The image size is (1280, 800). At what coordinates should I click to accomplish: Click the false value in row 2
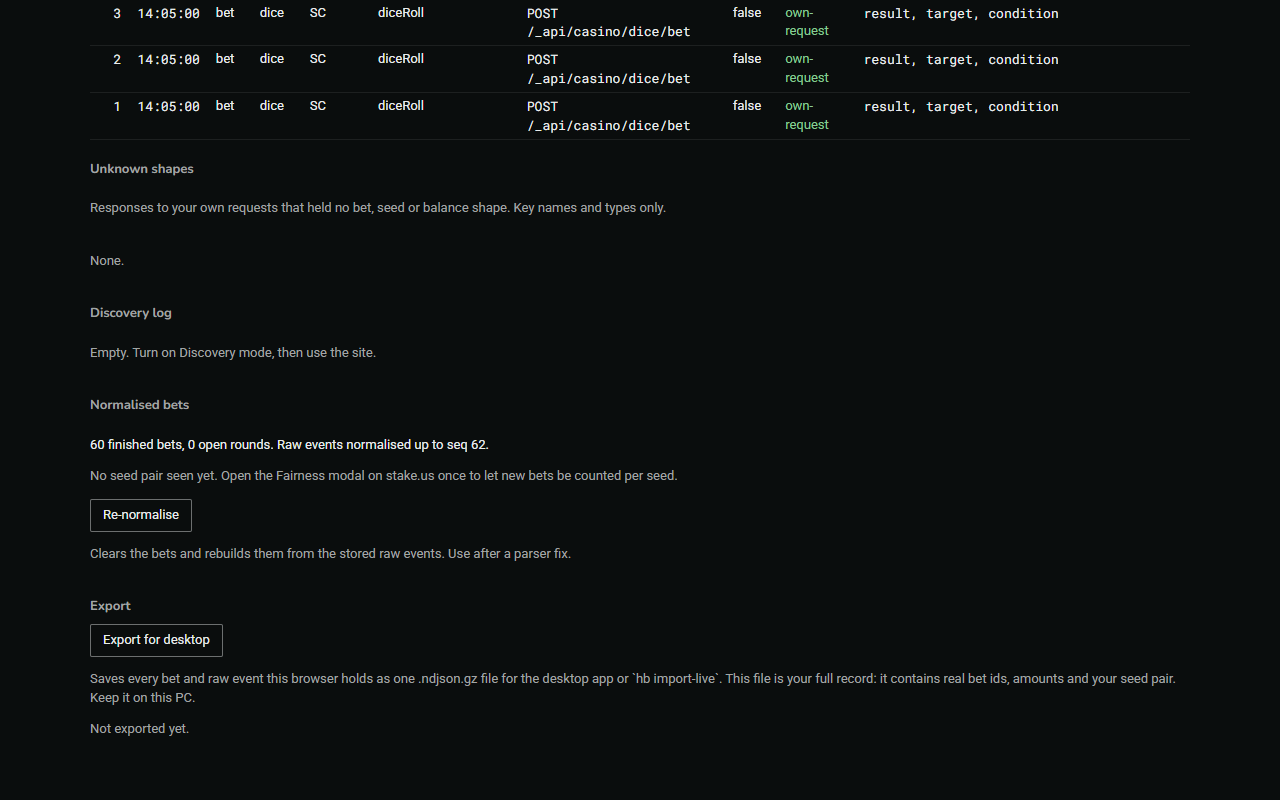coord(747,59)
